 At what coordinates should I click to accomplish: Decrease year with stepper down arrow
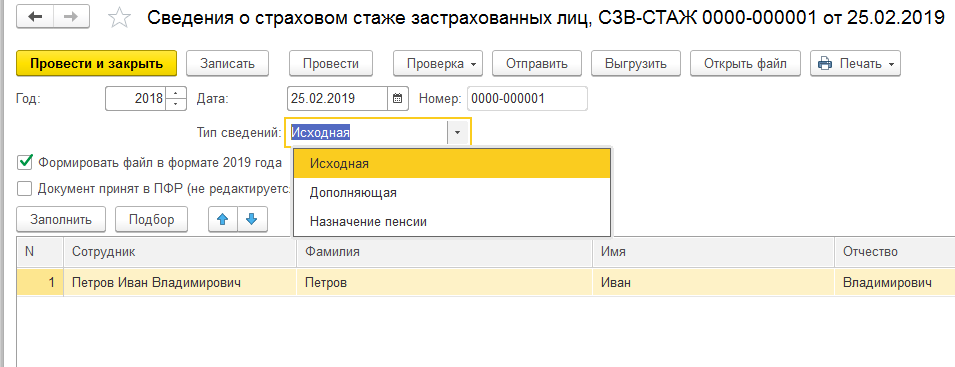tap(175, 104)
